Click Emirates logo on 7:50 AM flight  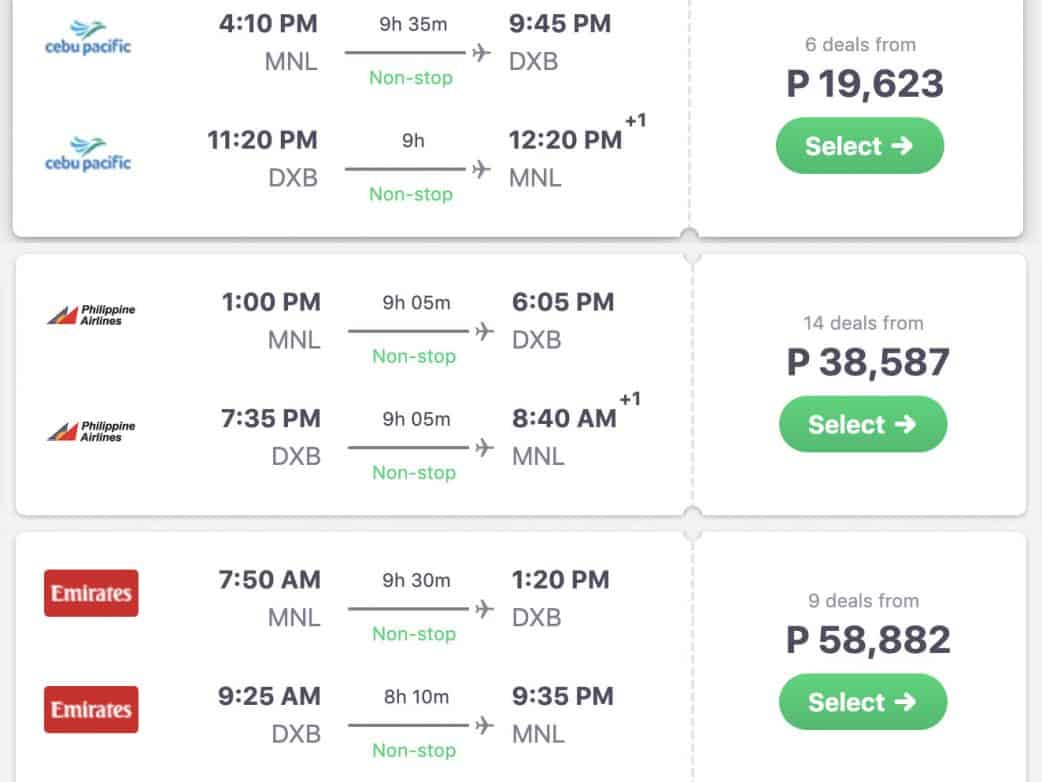[91, 593]
